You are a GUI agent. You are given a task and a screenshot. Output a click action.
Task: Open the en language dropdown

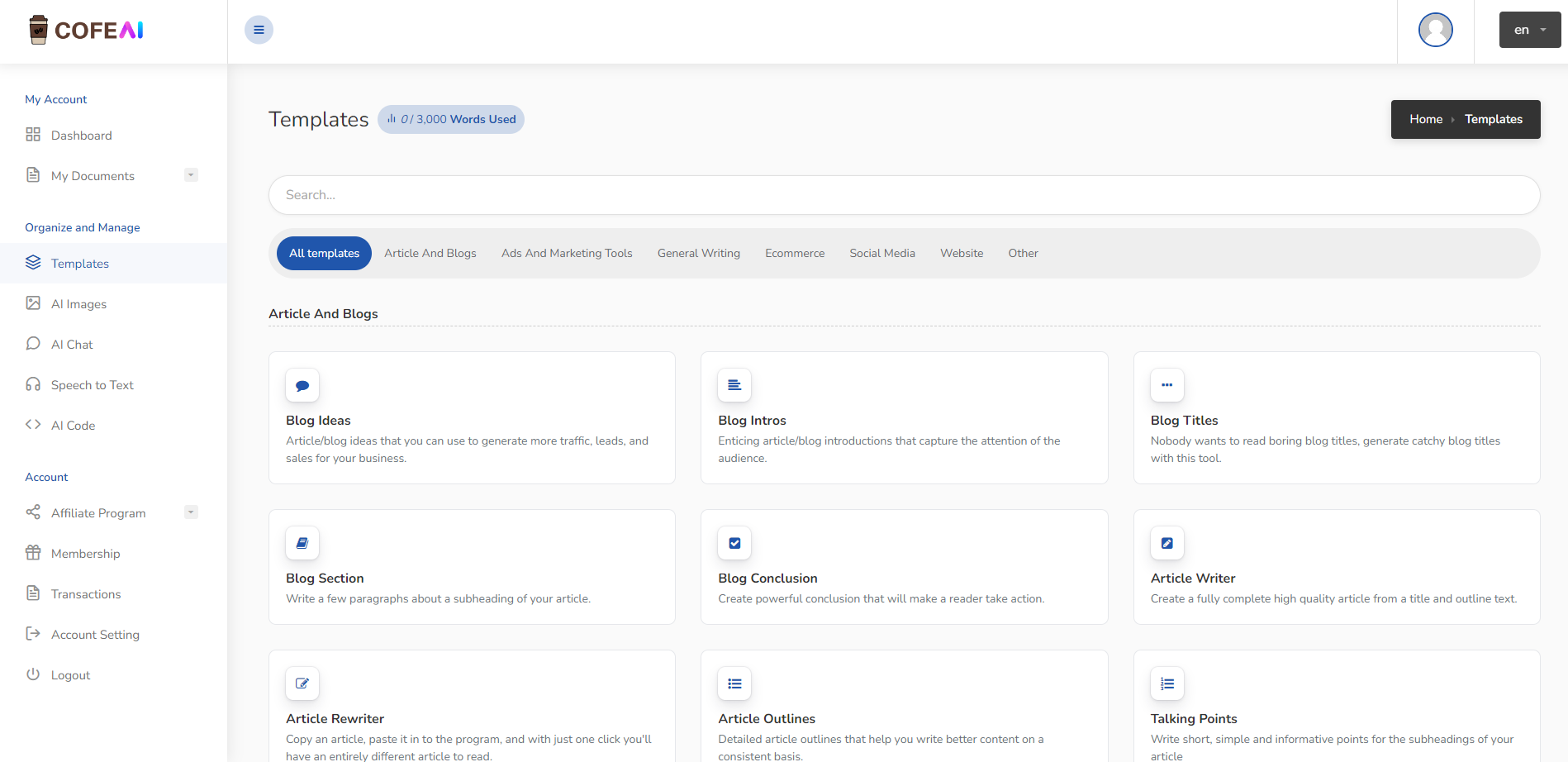pos(1530,30)
